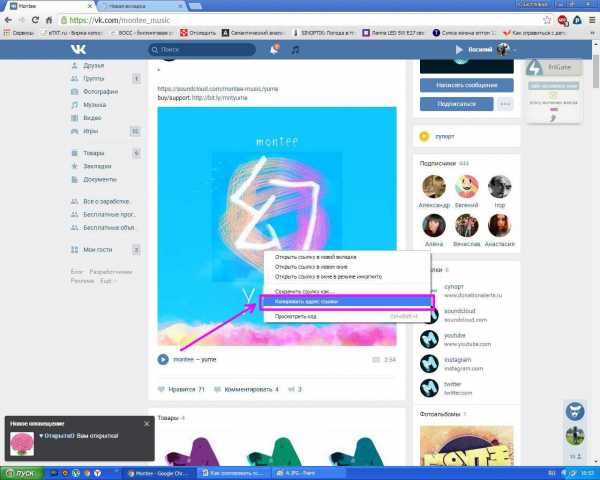Bookmark this page with the star icon
The height and width of the screenshot is (480, 600).
pyautogui.click(x=547, y=20)
